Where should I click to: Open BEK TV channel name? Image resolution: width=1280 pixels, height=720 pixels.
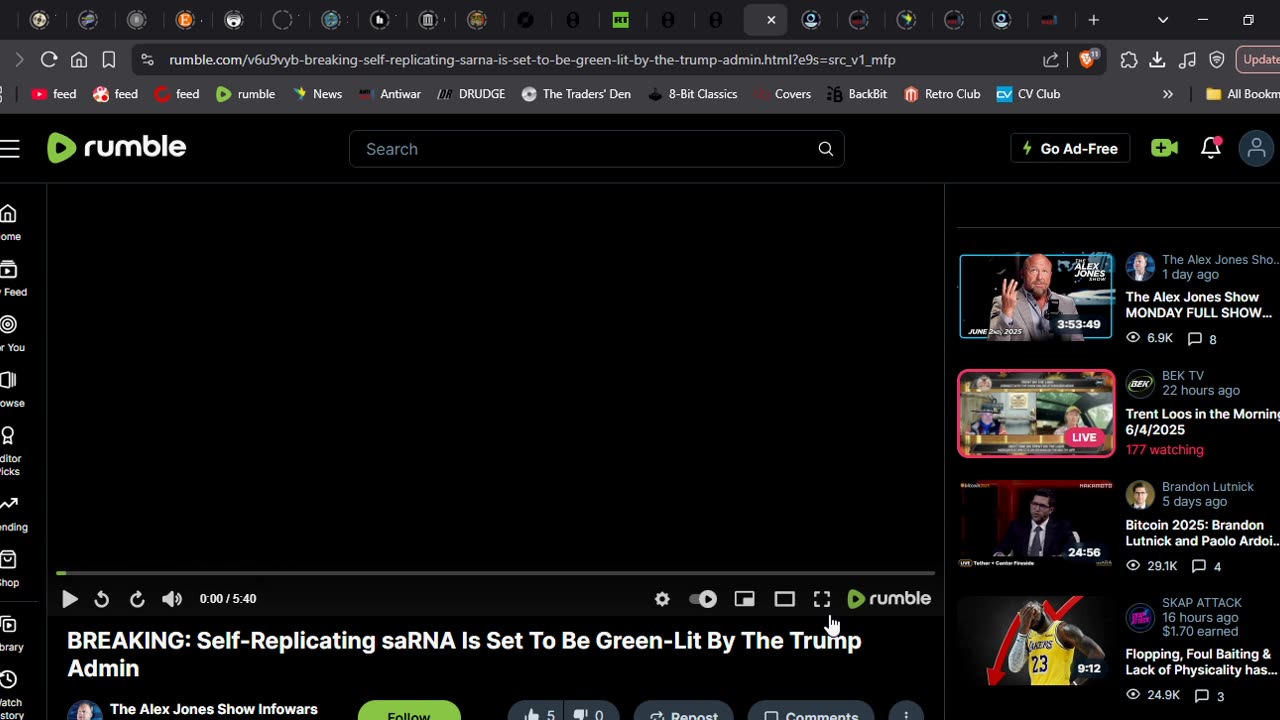click(1183, 375)
